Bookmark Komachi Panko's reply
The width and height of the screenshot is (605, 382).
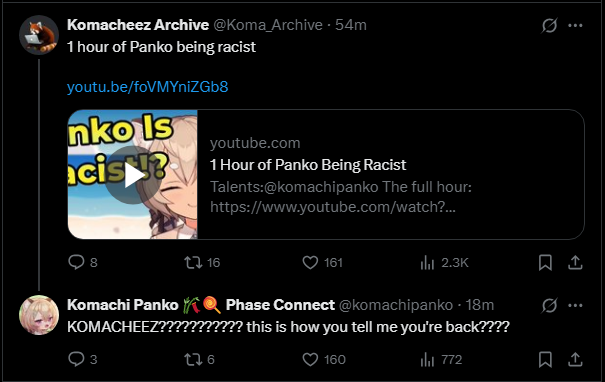click(545, 359)
